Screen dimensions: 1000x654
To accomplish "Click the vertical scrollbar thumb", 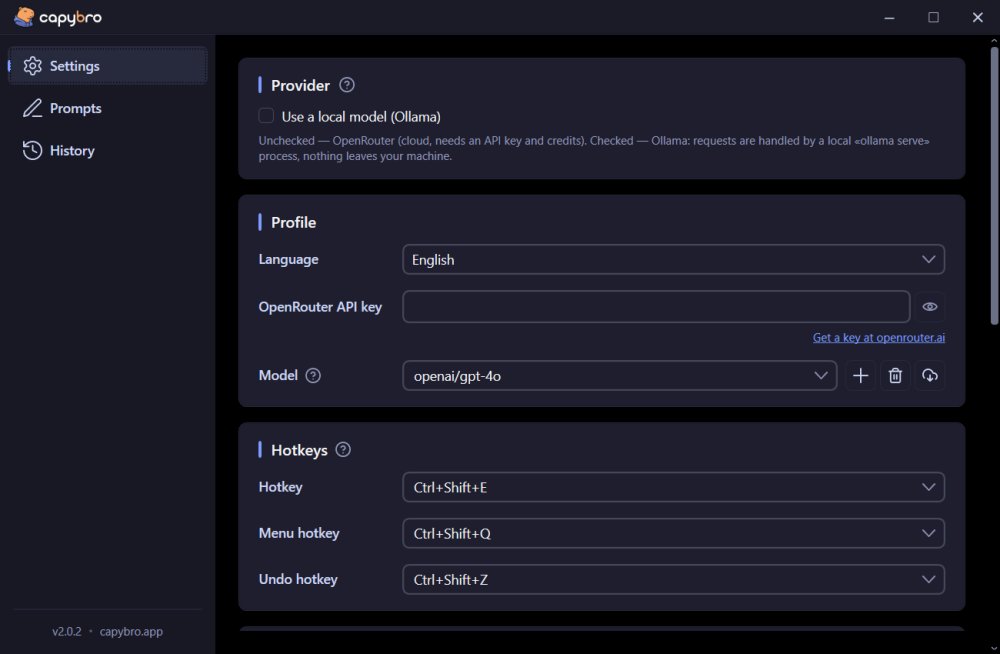I will [x=994, y=185].
